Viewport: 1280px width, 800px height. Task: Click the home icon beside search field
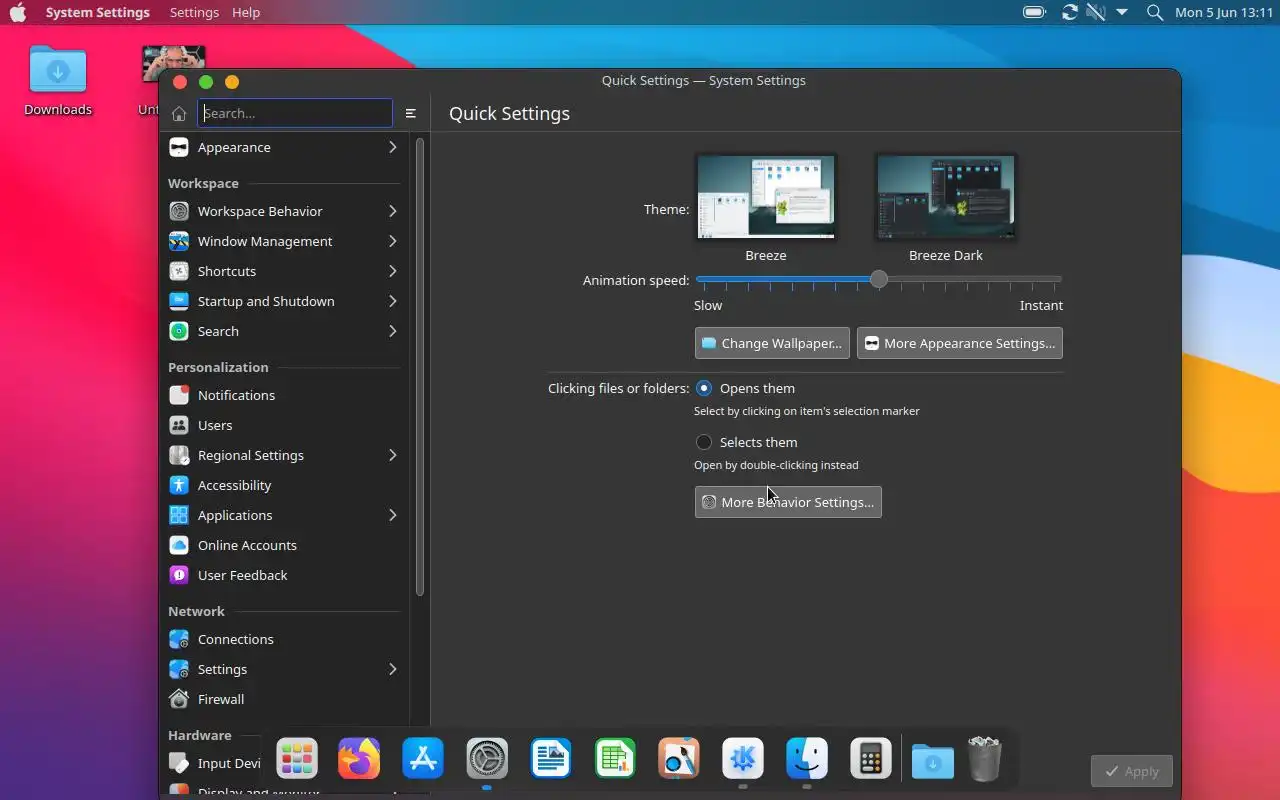pos(179,113)
